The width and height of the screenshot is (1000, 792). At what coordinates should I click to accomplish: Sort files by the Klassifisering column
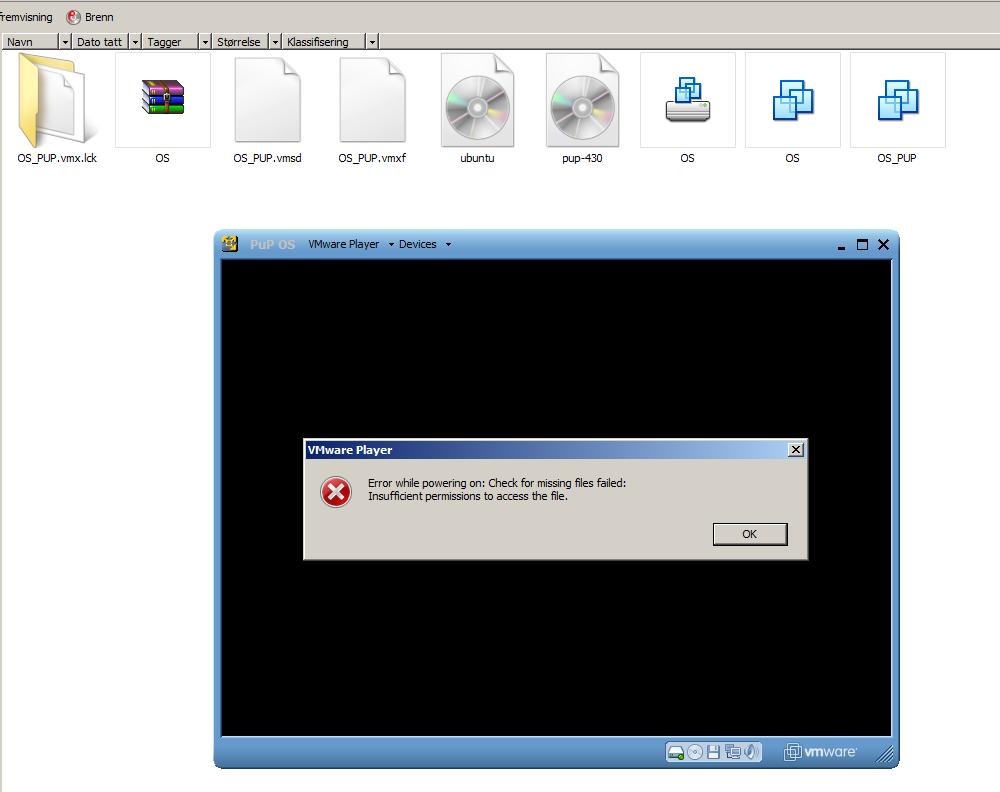[323, 41]
